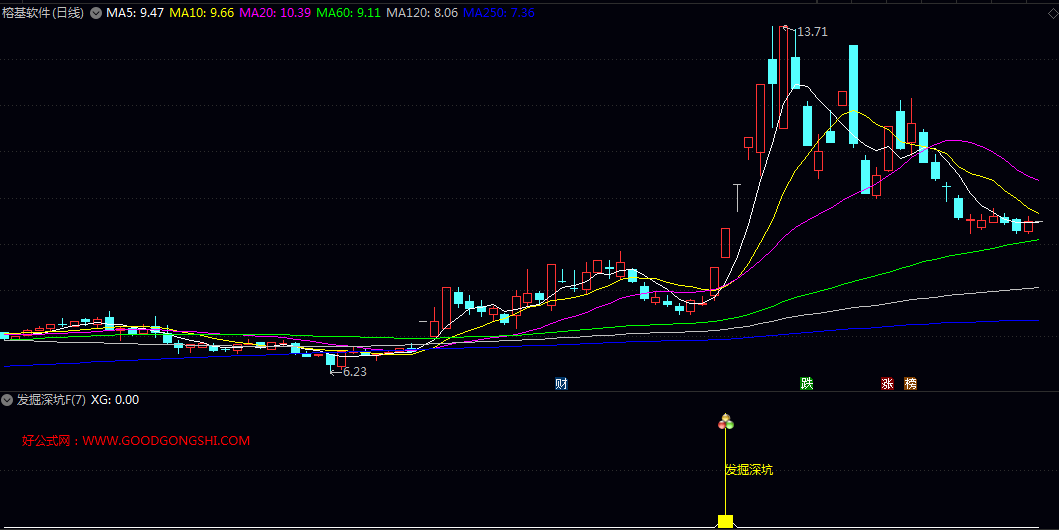Select the blue MA250 label

coord(498,13)
